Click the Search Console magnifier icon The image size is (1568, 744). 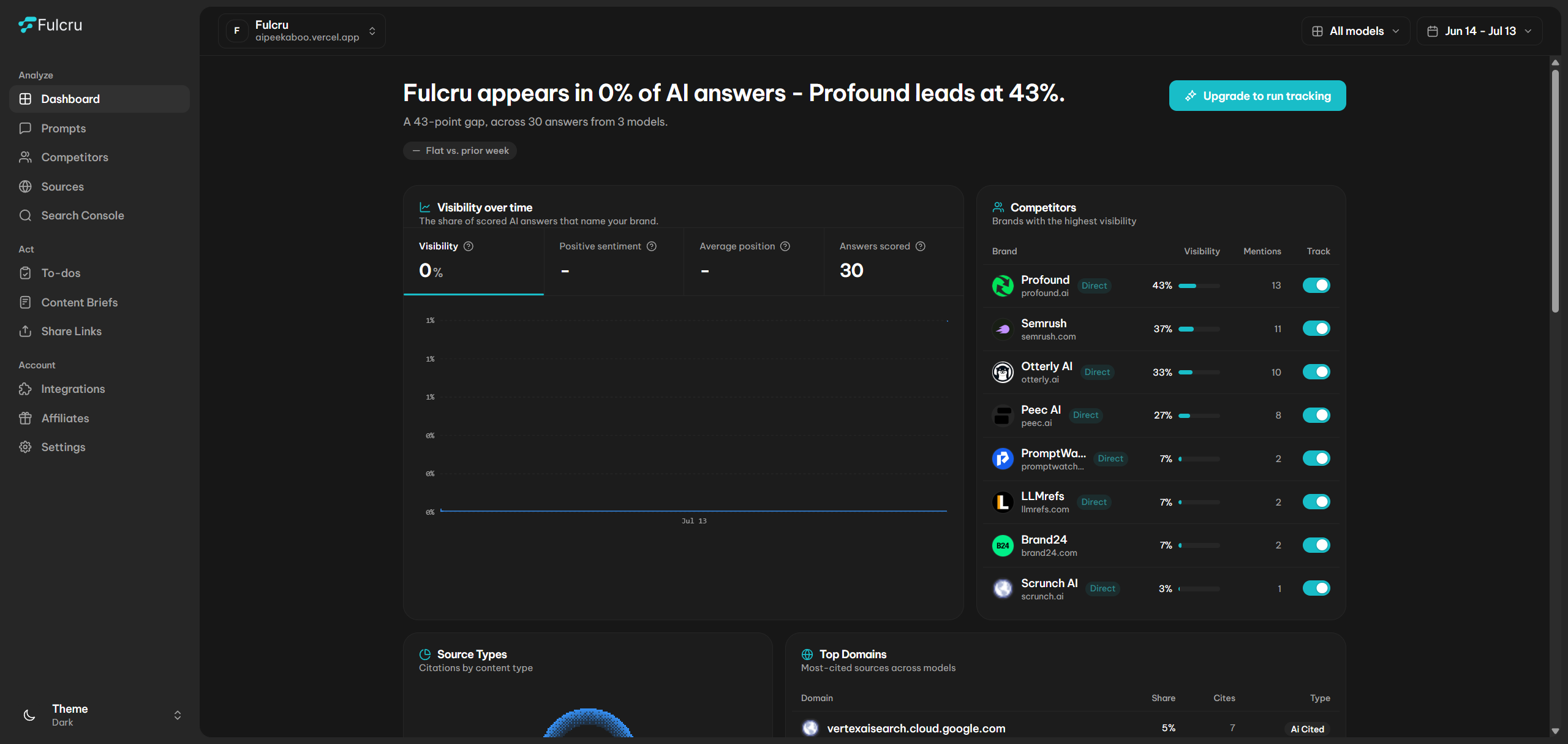[x=25, y=215]
